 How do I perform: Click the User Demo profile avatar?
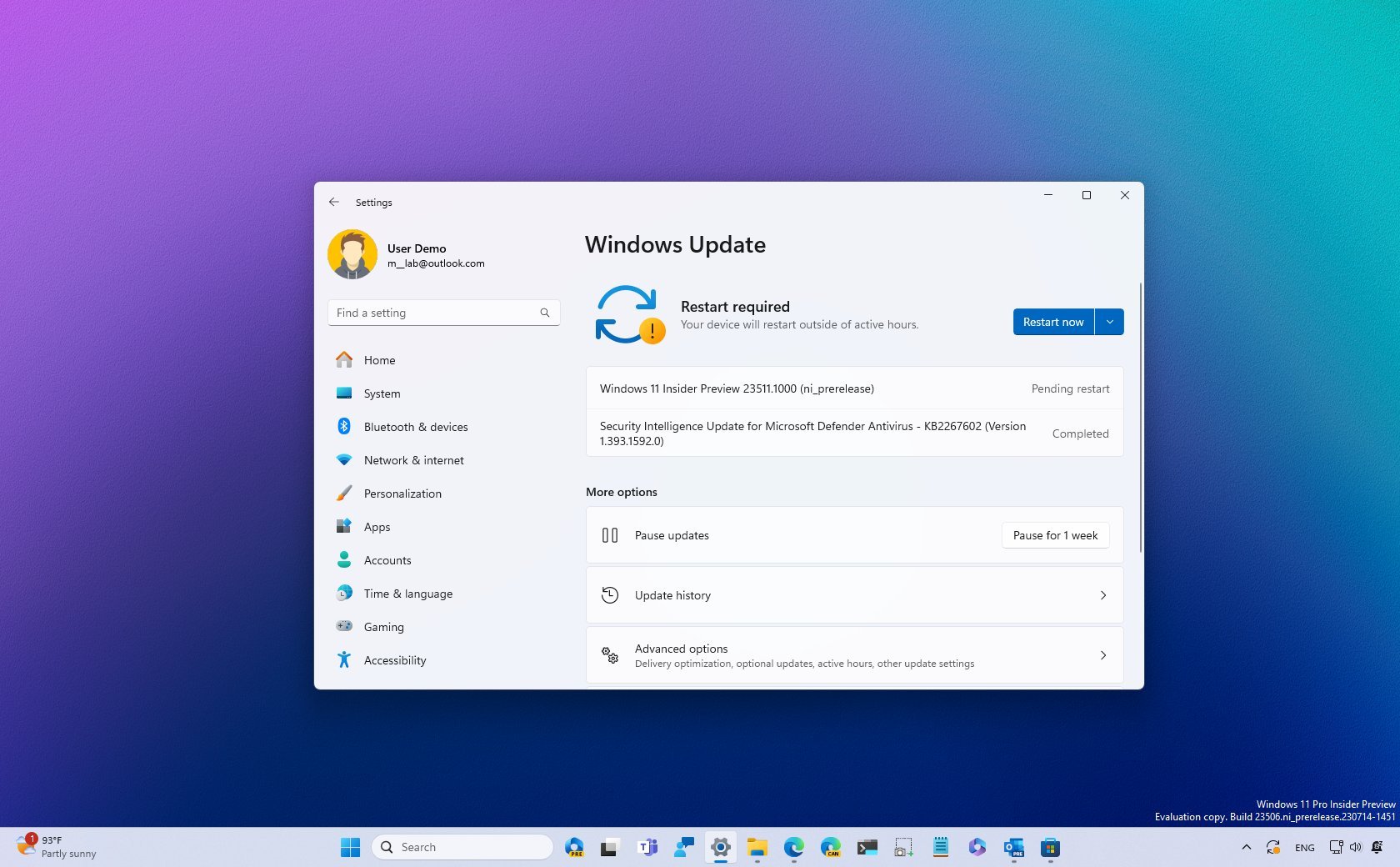[x=352, y=254]
